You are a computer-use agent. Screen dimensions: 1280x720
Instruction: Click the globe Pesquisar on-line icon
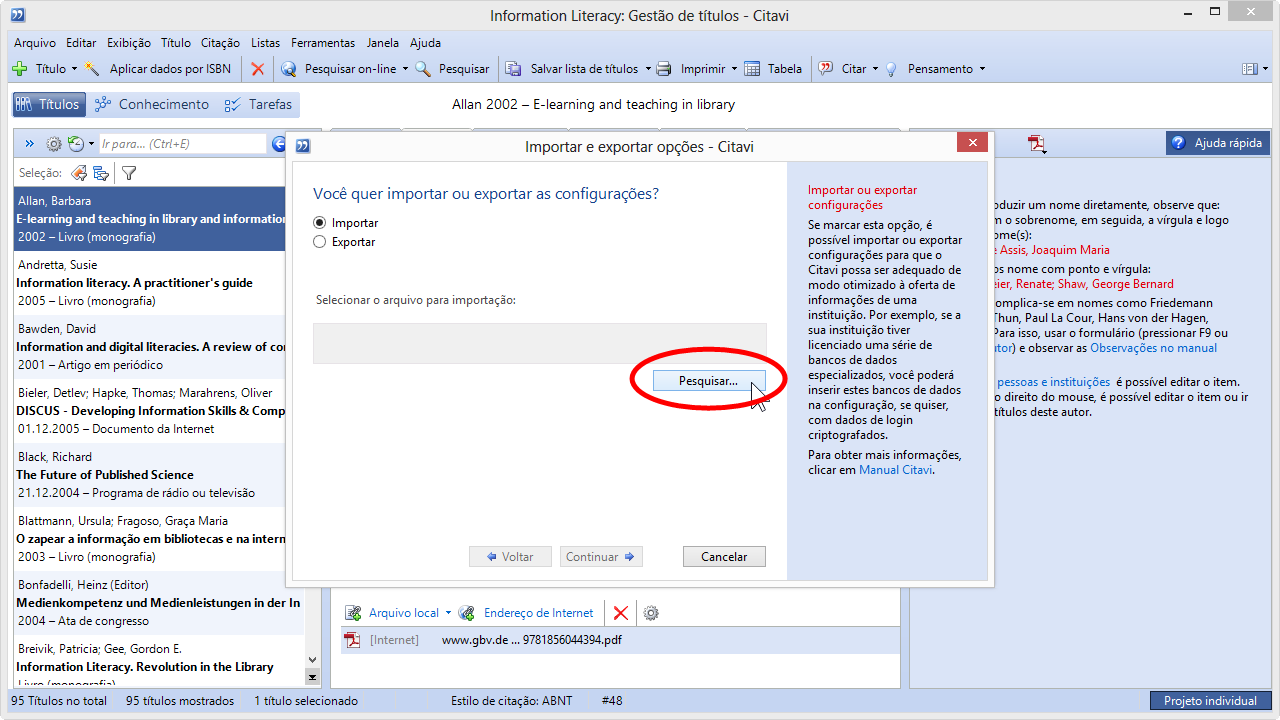coord(289,69)
